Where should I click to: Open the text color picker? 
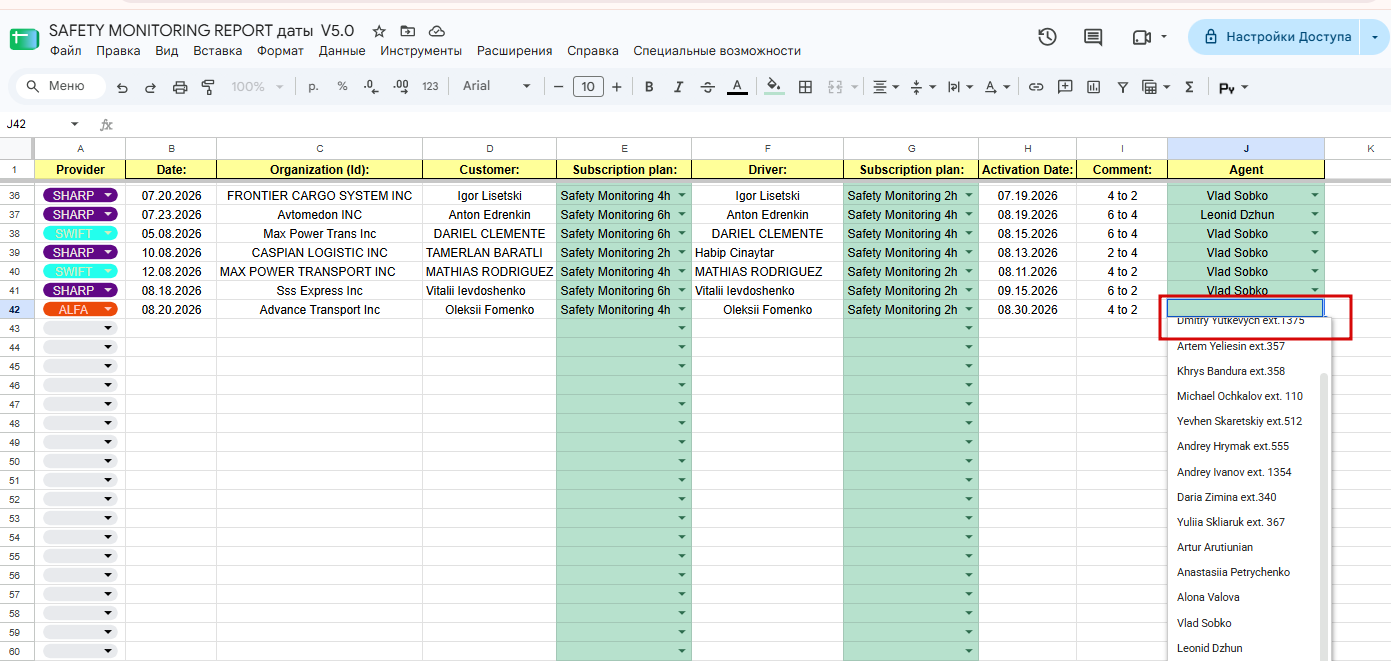[737, 87]
